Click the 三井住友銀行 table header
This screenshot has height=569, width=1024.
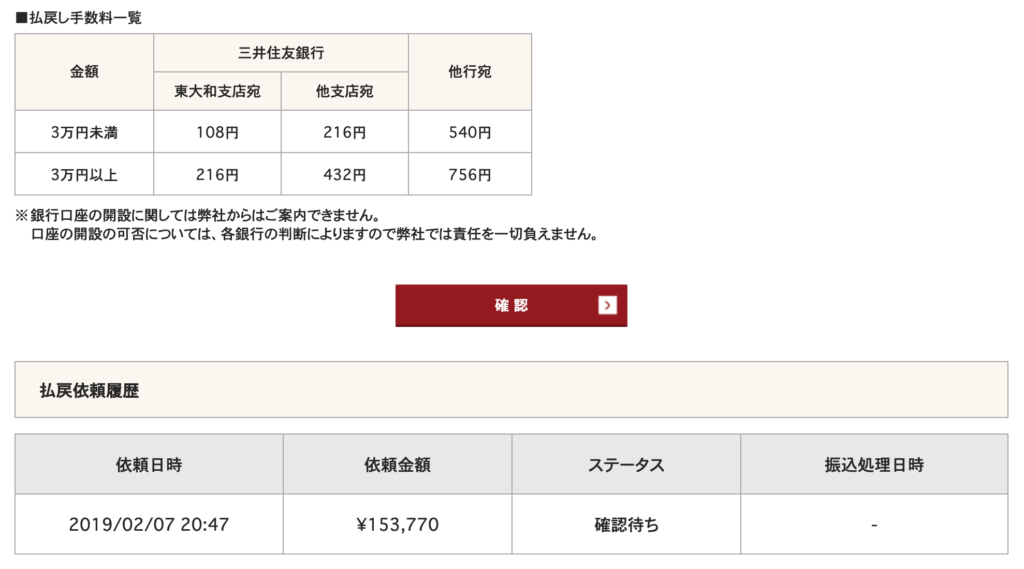(x=281, y=53)
